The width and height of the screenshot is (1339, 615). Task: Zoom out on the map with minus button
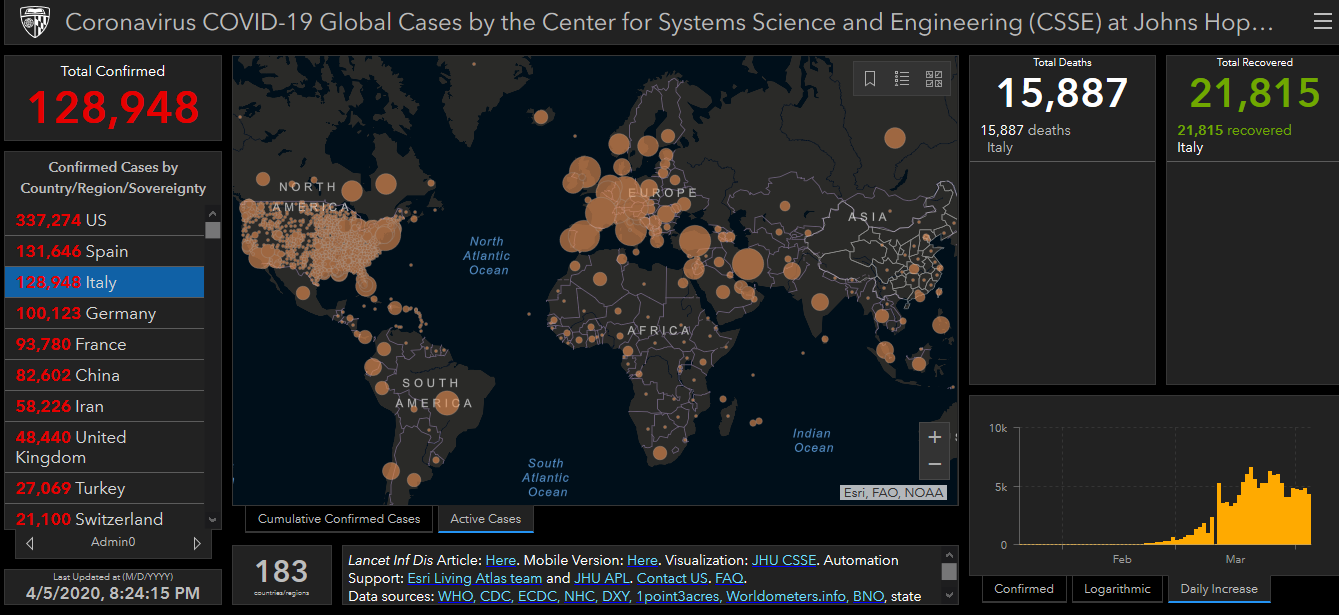coord(935,464)
